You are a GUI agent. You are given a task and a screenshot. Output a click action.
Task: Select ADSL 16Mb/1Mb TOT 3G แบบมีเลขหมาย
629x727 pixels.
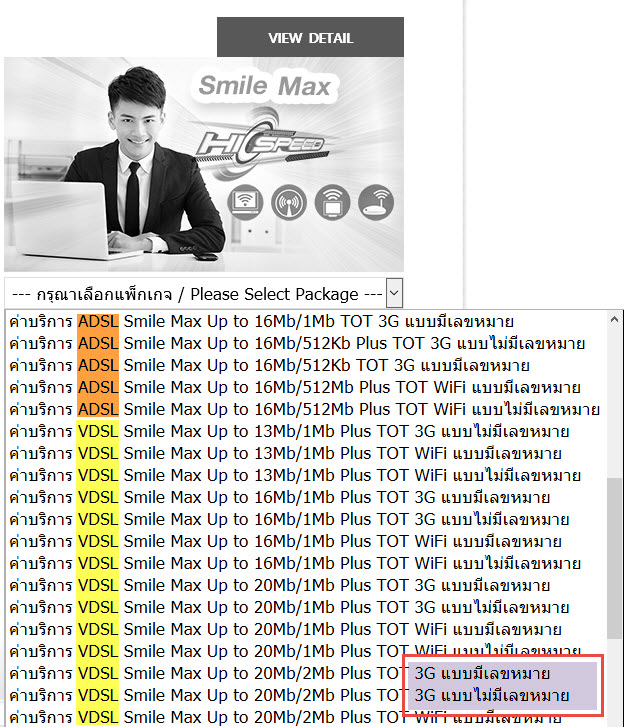click(x=306, y=321)
